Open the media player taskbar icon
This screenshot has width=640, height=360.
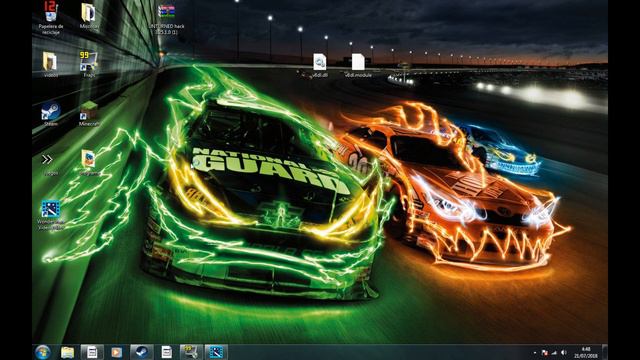coord(117,352)
